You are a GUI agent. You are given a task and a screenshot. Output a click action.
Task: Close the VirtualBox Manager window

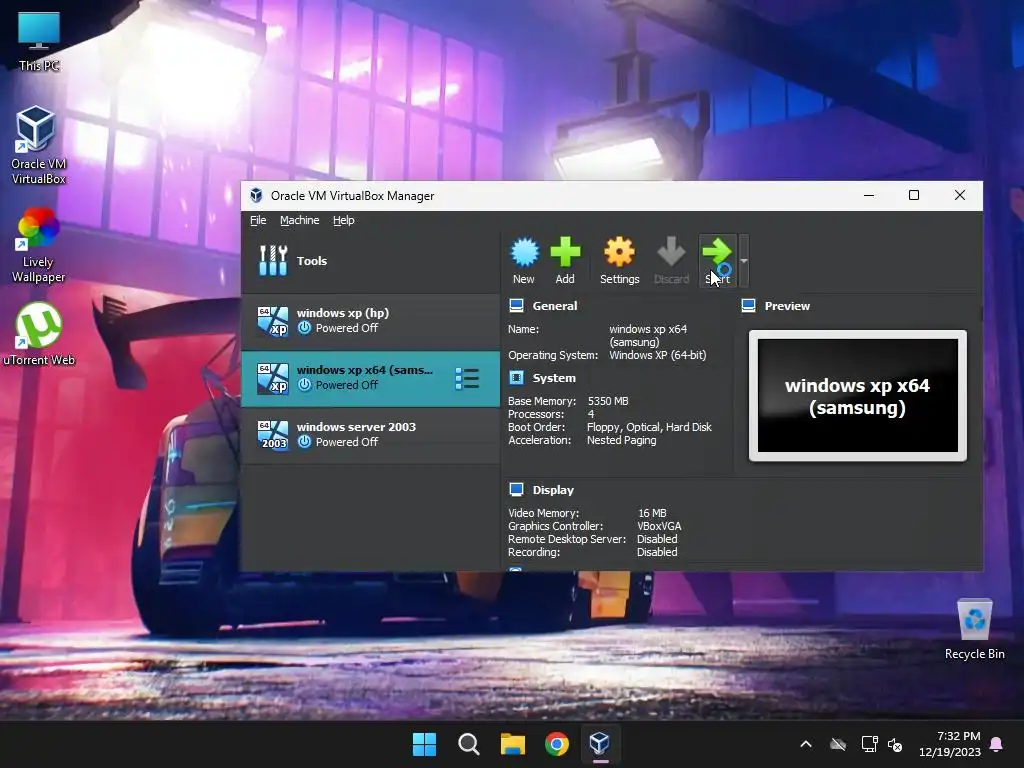[959, 195]
